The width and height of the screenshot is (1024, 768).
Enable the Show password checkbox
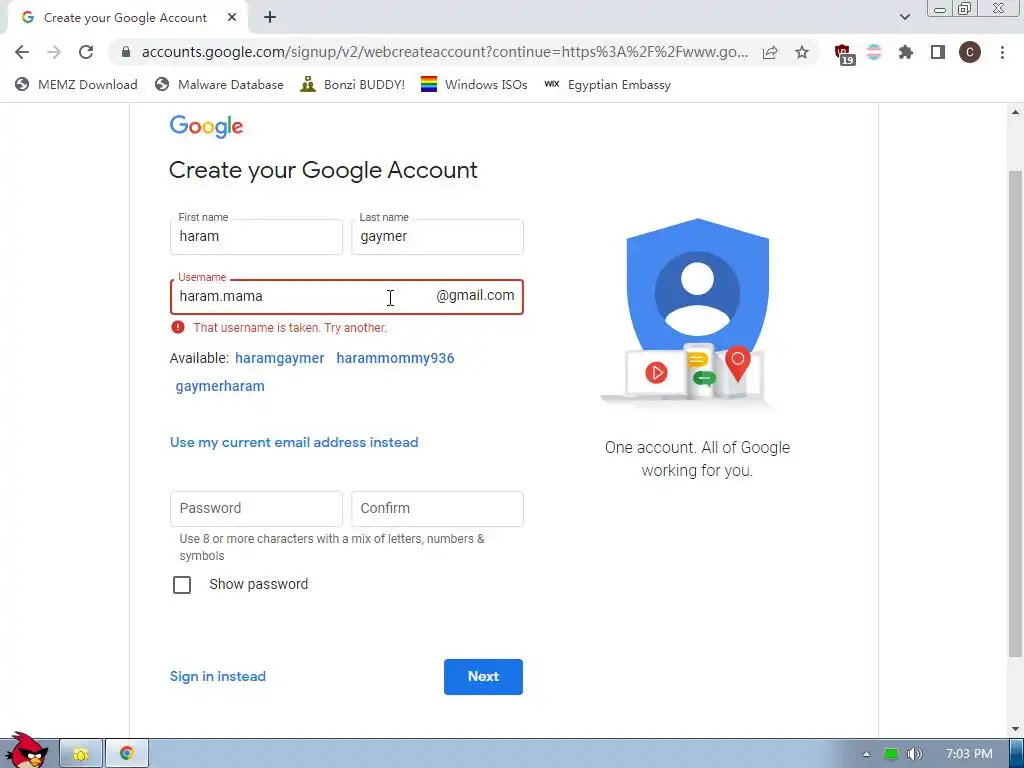[182, 584]
